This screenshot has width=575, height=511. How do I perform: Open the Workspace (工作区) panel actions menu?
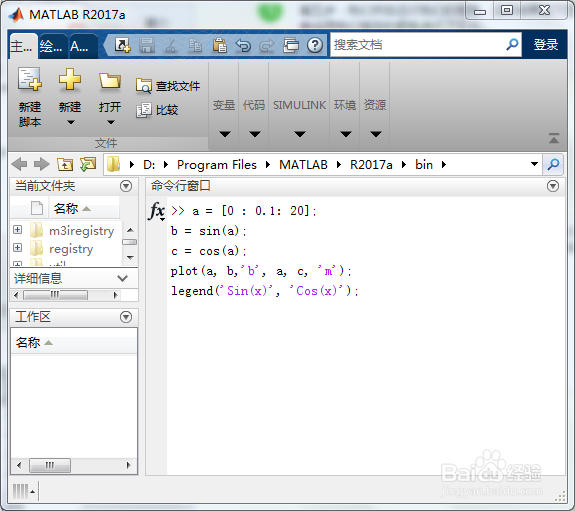pos(126,317)
